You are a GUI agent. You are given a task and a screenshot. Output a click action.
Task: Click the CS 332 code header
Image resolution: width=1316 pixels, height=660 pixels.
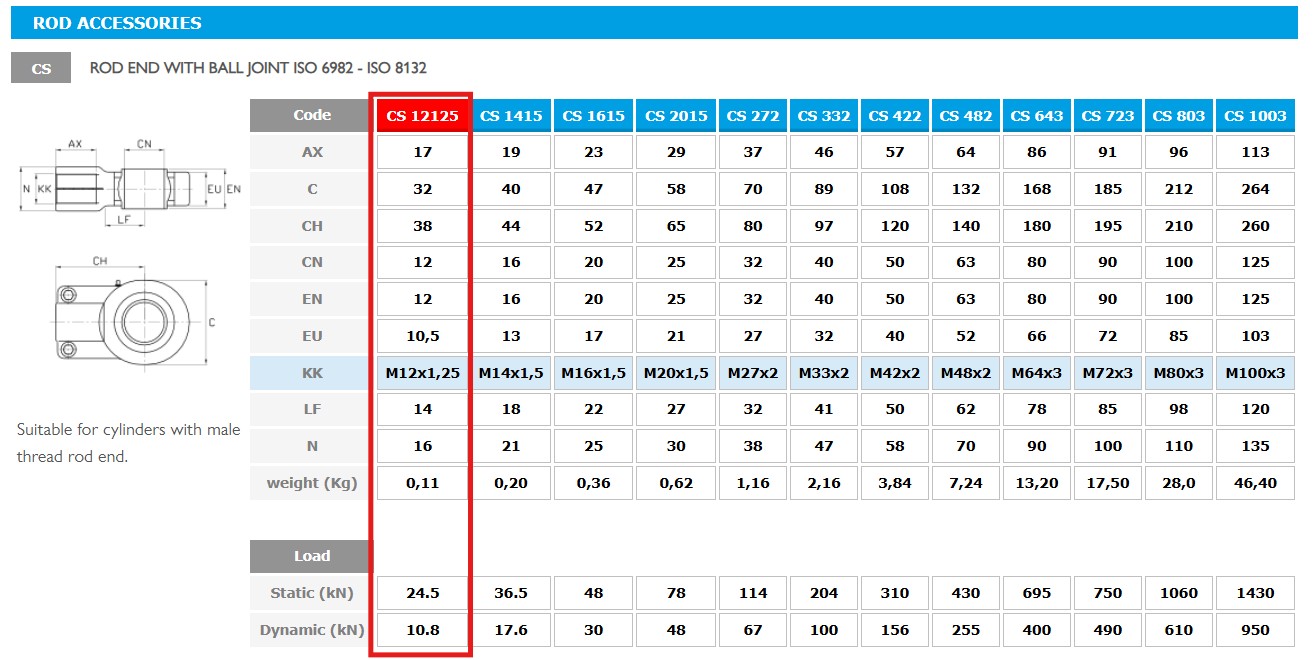click(x=824, y=115)
